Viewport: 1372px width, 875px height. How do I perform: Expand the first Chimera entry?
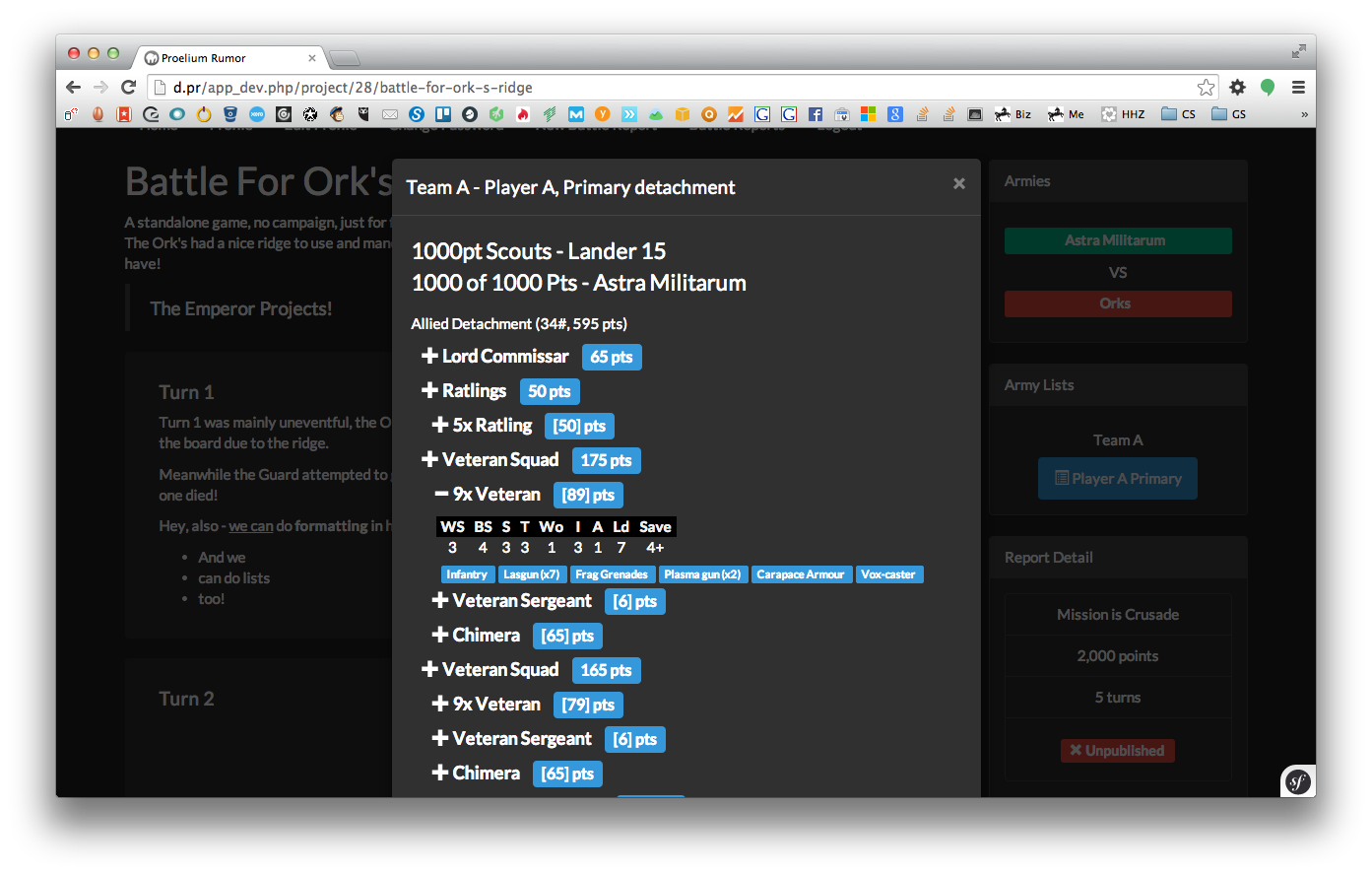[440, 635]
